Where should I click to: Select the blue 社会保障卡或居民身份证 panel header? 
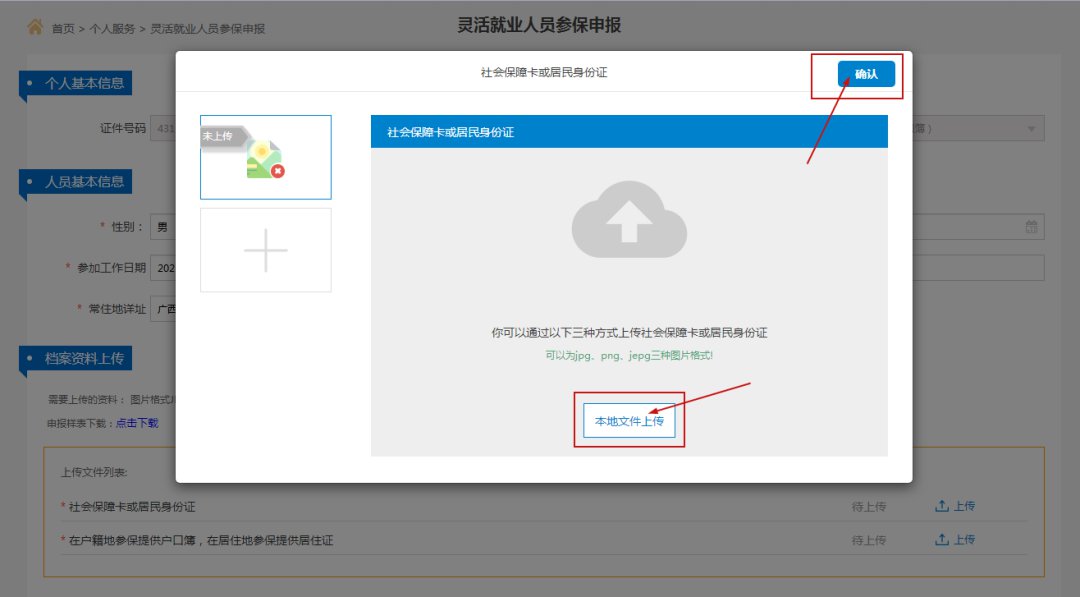(x=629, y=132)
